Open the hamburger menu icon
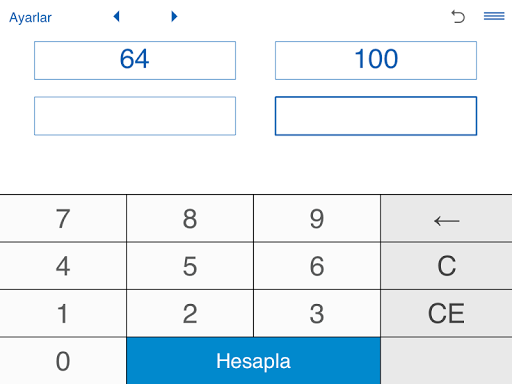This screenshot has height=384, width=512. [494, 16]
